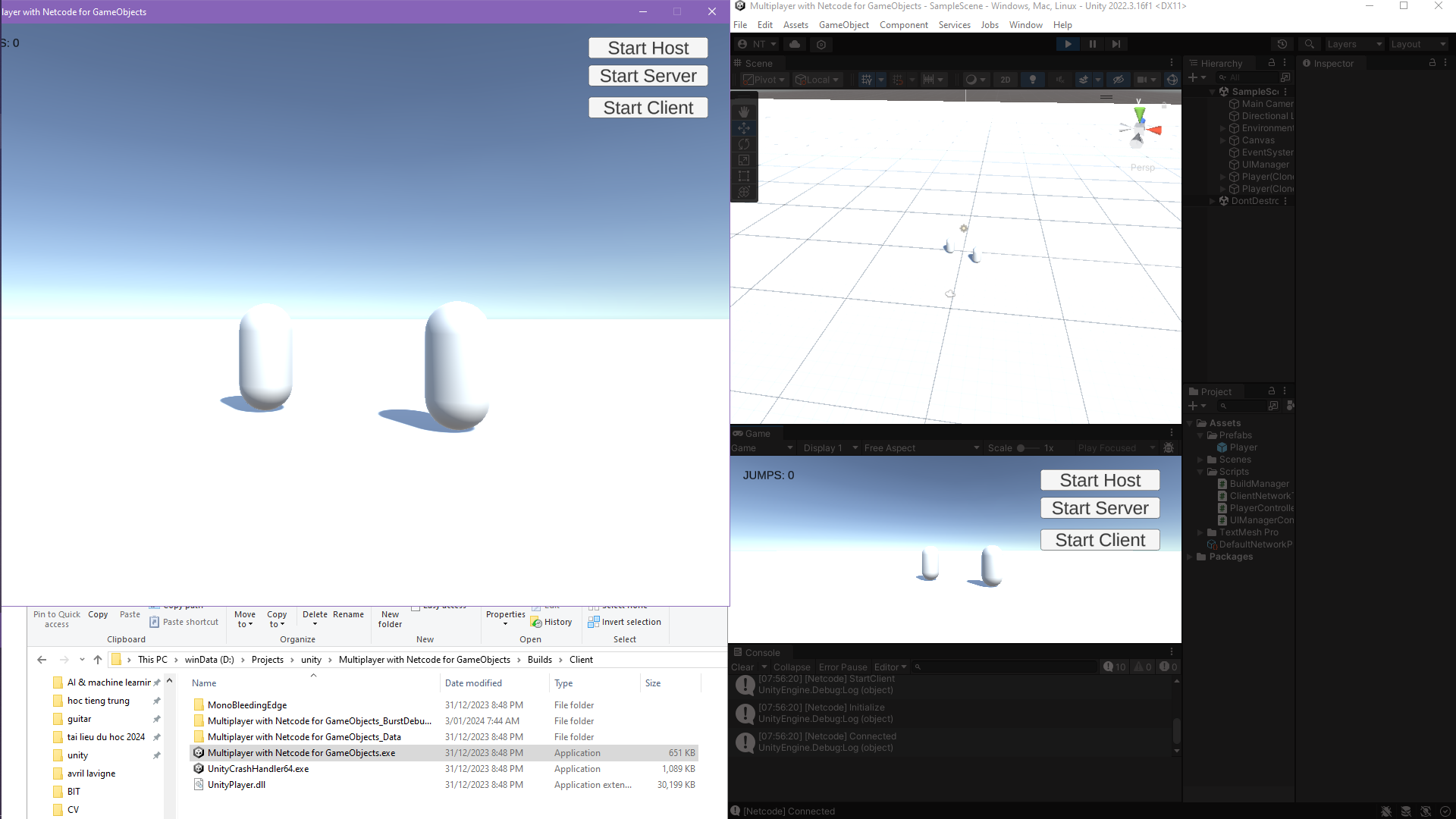The image size is (1456, 819).
Task: Click Start Client in Game view
Action: 1100,540
